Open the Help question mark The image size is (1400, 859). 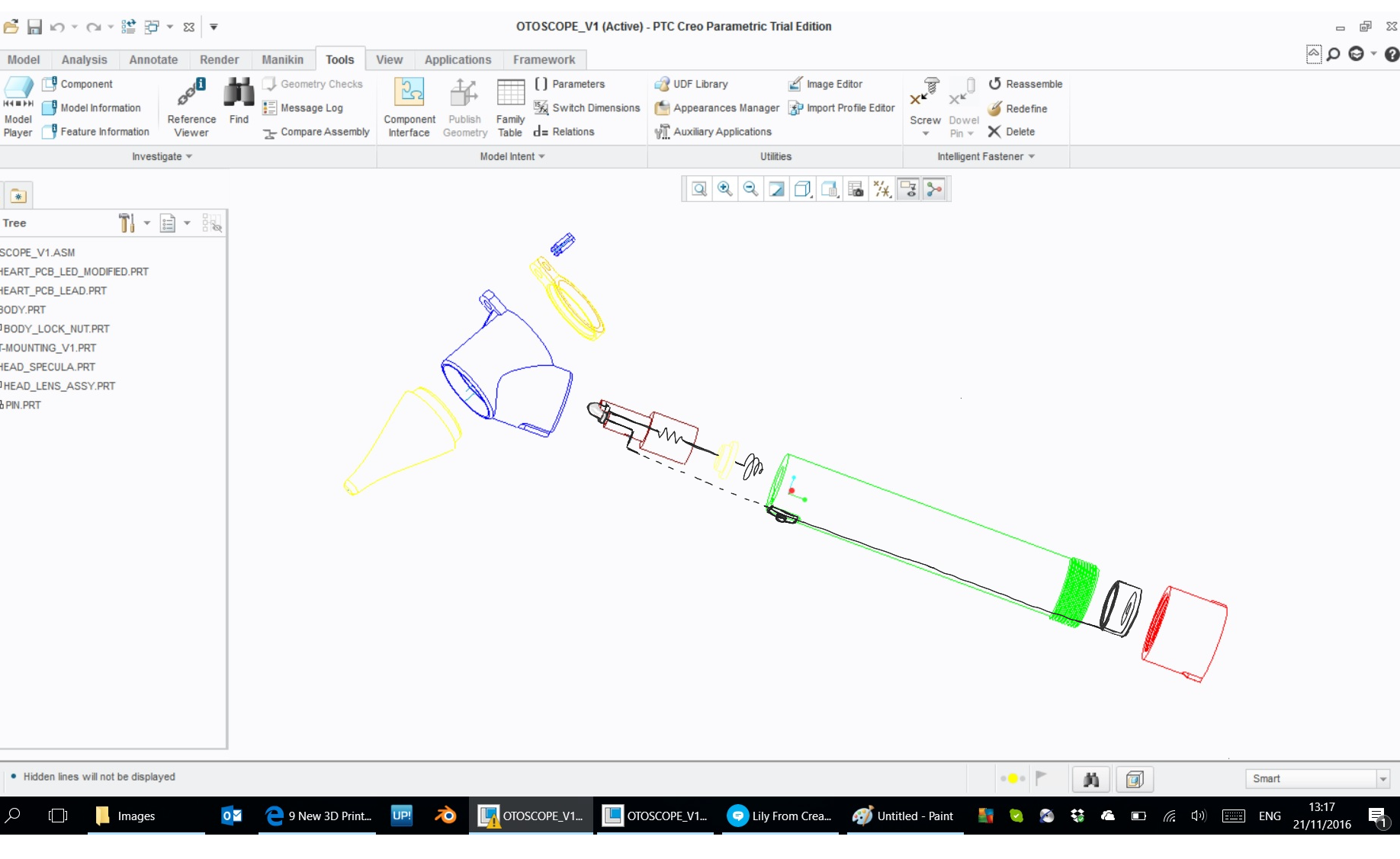tap(1392, 54)
